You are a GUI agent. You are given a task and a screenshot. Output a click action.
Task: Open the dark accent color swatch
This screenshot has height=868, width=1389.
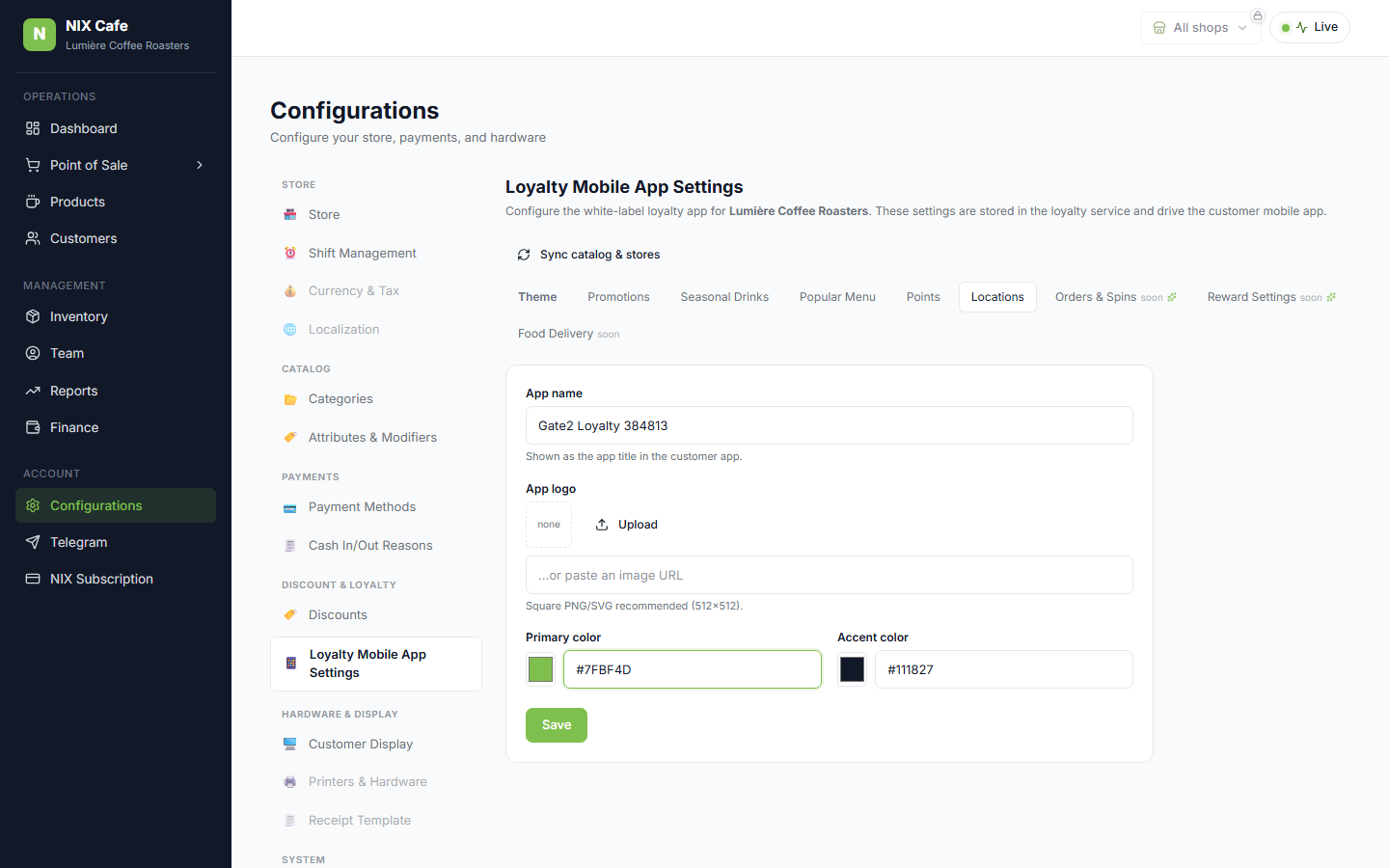click(x=853, y=669)
